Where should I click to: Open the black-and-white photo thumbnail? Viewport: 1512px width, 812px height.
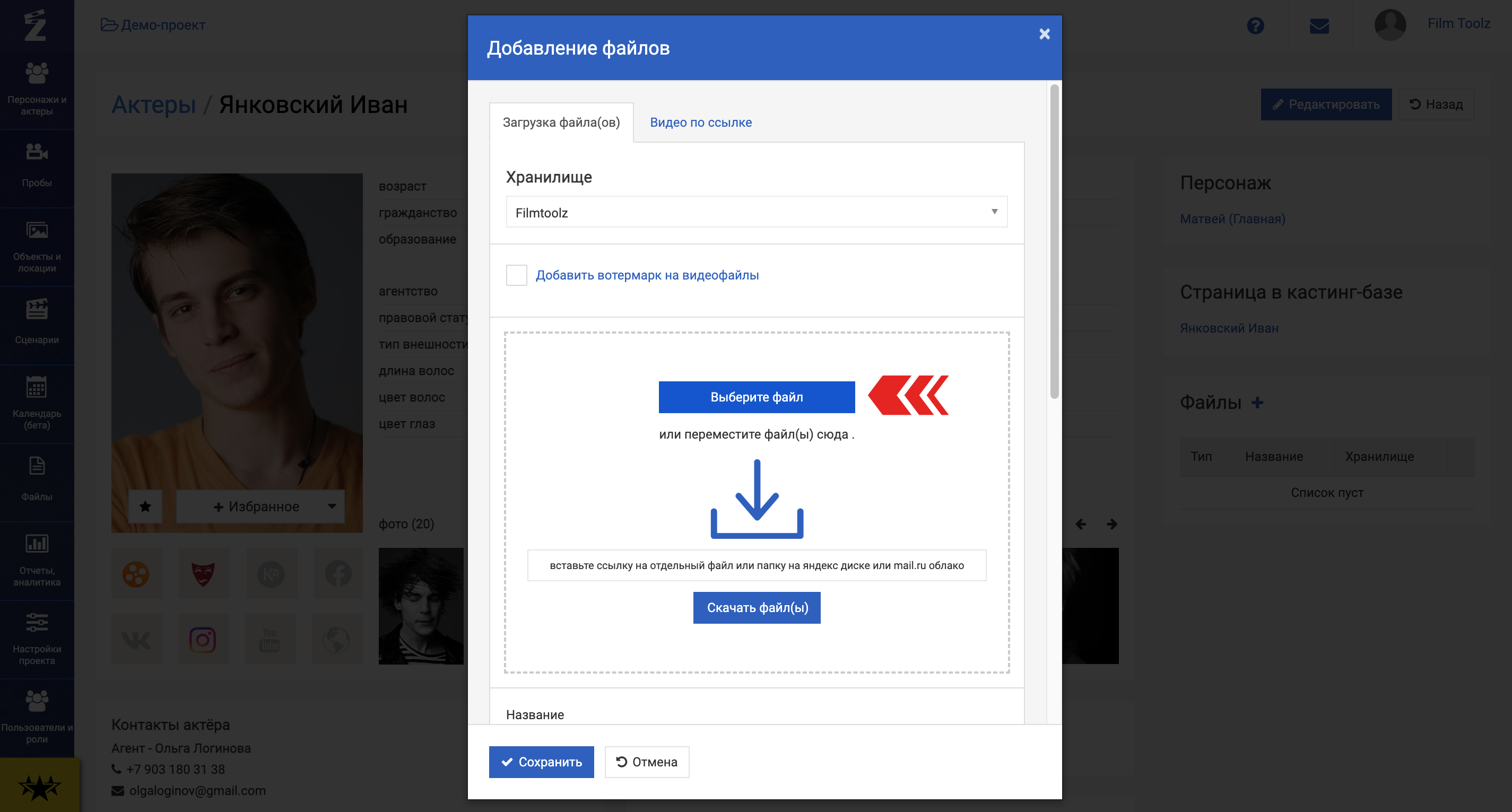pyautogui.click(x=421, y=606)
